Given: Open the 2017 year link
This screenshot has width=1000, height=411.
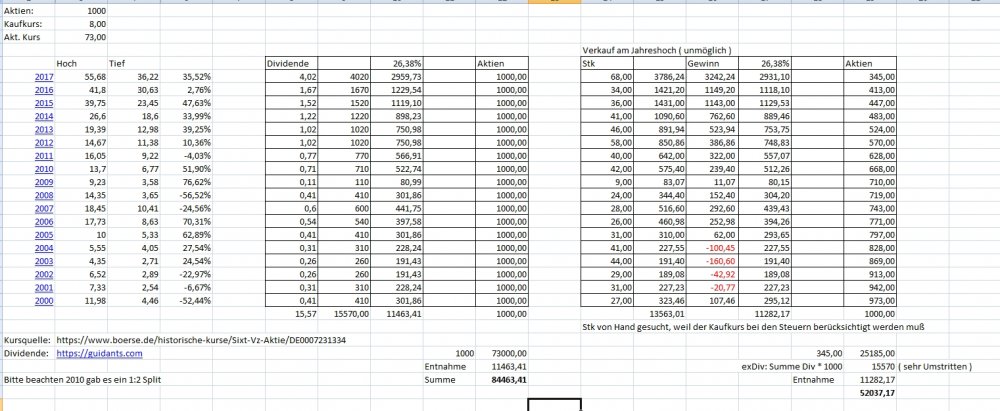Looking at the screenshot, I should (44, 77).
